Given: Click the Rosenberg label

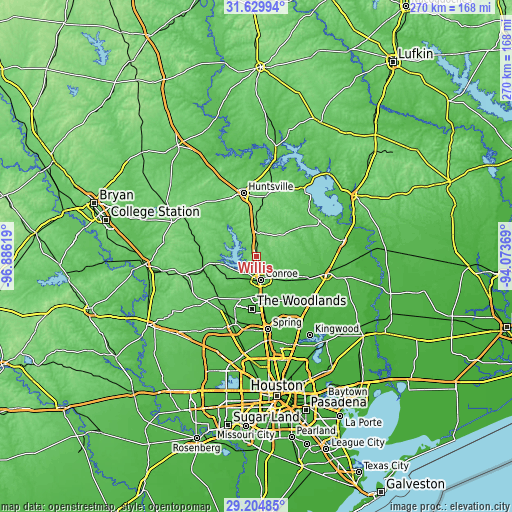Looking at the screenshot, I should [196, 448].
